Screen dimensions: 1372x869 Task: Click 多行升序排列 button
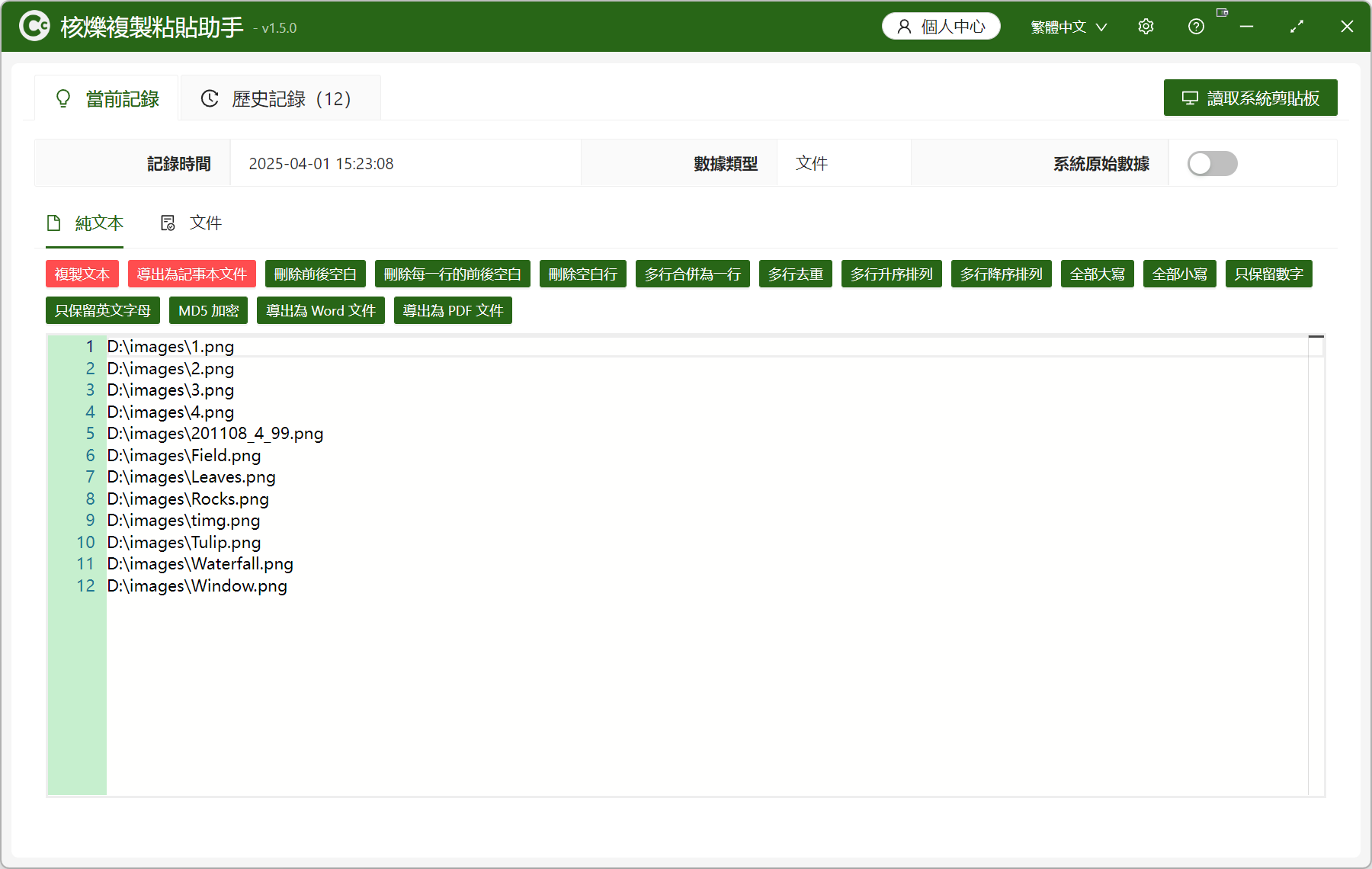pos(892,274)
